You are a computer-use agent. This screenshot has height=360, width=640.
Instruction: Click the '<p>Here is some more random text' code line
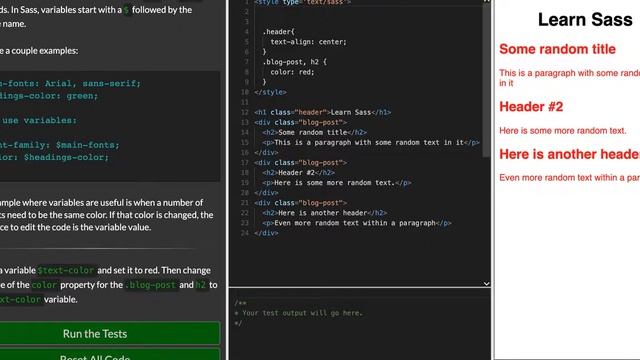(x=337, y=182)
